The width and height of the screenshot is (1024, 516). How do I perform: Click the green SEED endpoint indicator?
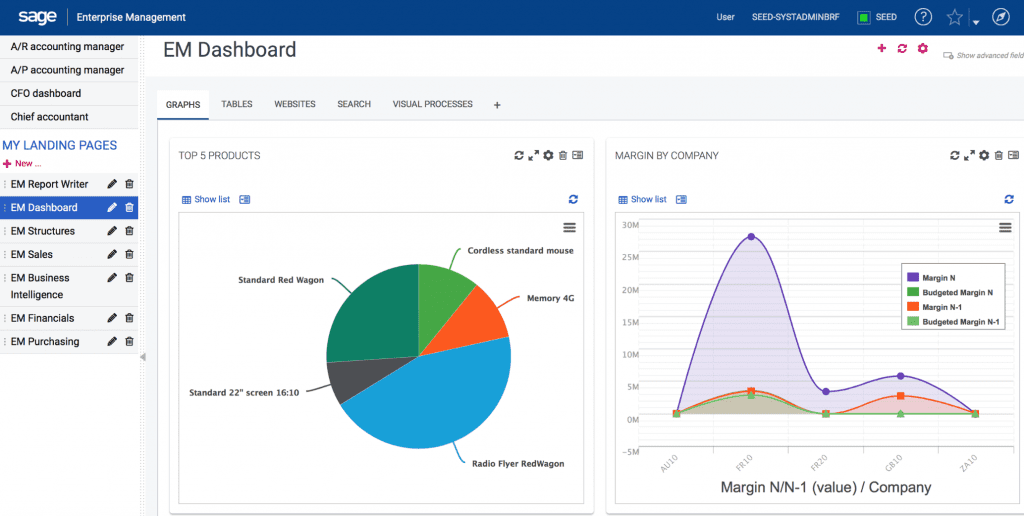point(864,18)
